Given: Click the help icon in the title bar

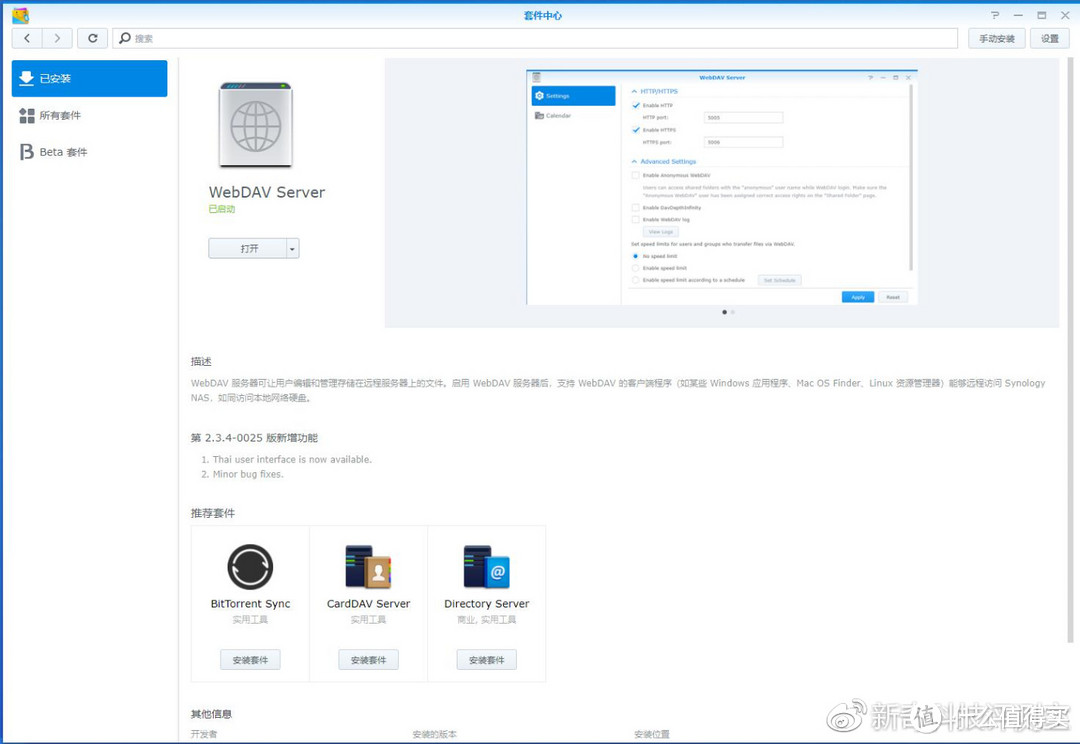Looking at the screenshot, I should [x=993, y=15].
